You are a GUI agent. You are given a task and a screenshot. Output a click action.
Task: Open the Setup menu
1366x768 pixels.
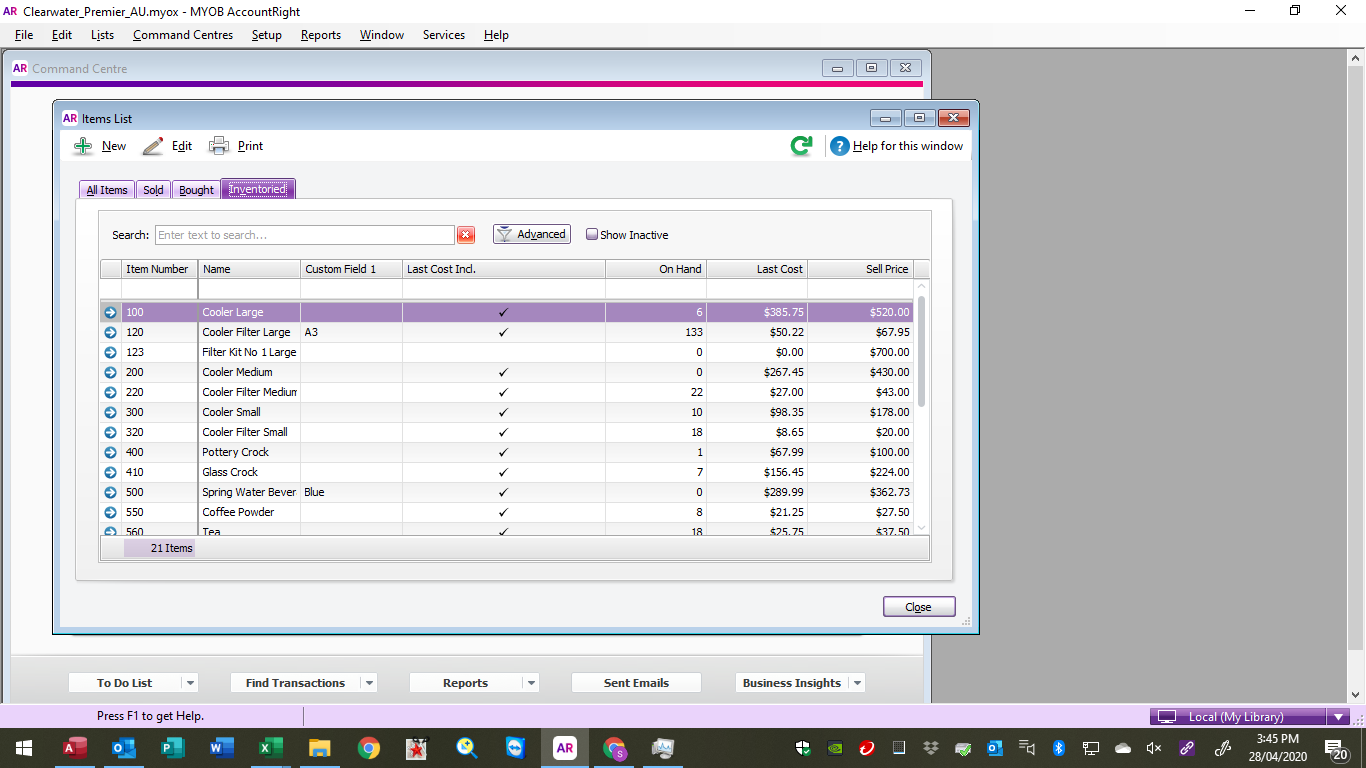pos(267,35)
